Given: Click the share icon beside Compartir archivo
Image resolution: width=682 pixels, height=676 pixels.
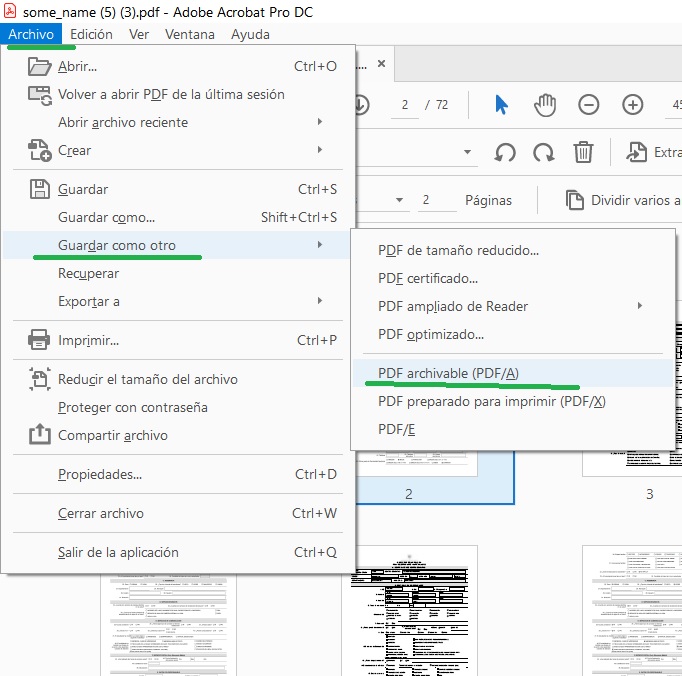Looking at the screenshot, I should pyautogui.click(x=40, y=434).
